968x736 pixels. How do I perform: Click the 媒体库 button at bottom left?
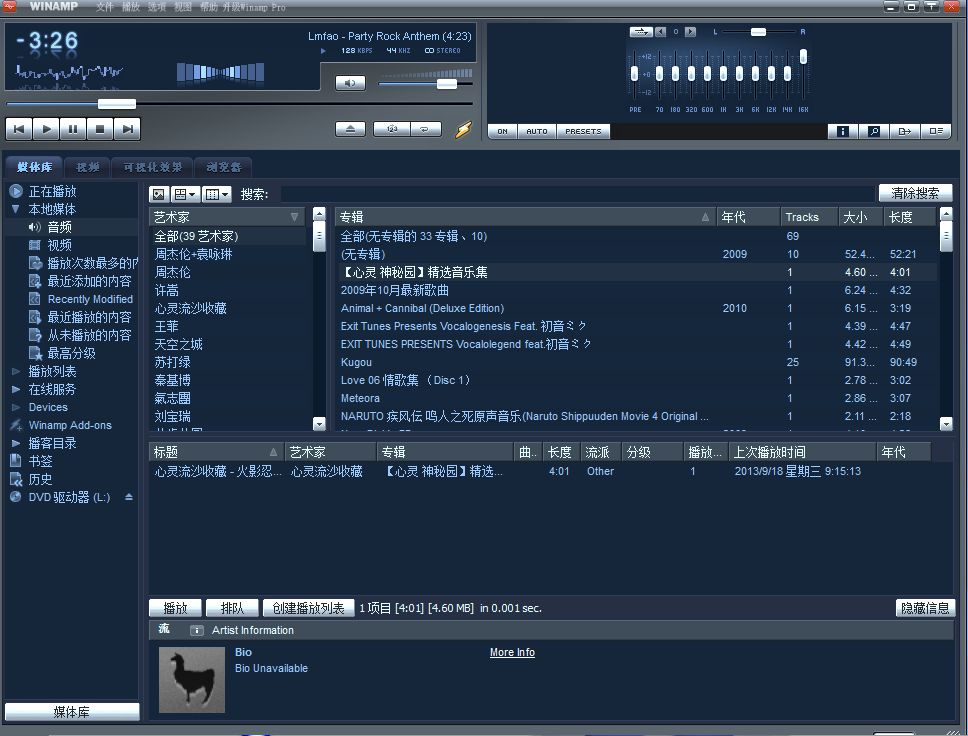[x=72, y=712]
